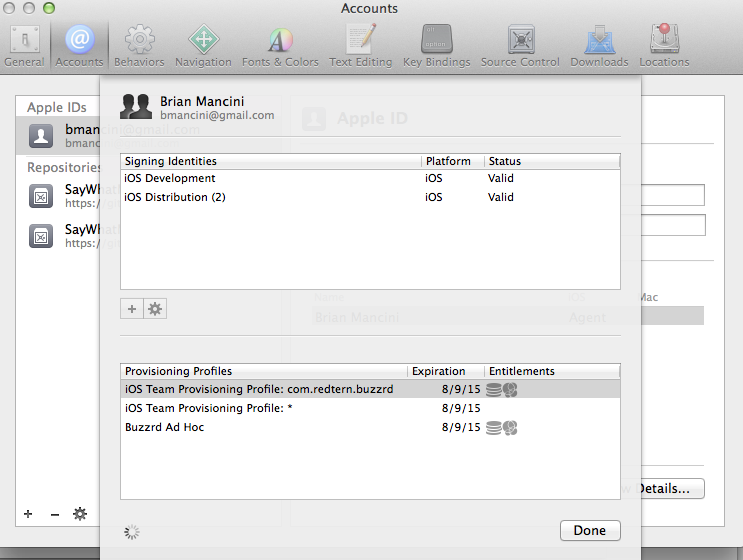Click the upper text field behind the sheet
Image resolution: width=743 pixels, height=560 pixels.
(673, 195)
